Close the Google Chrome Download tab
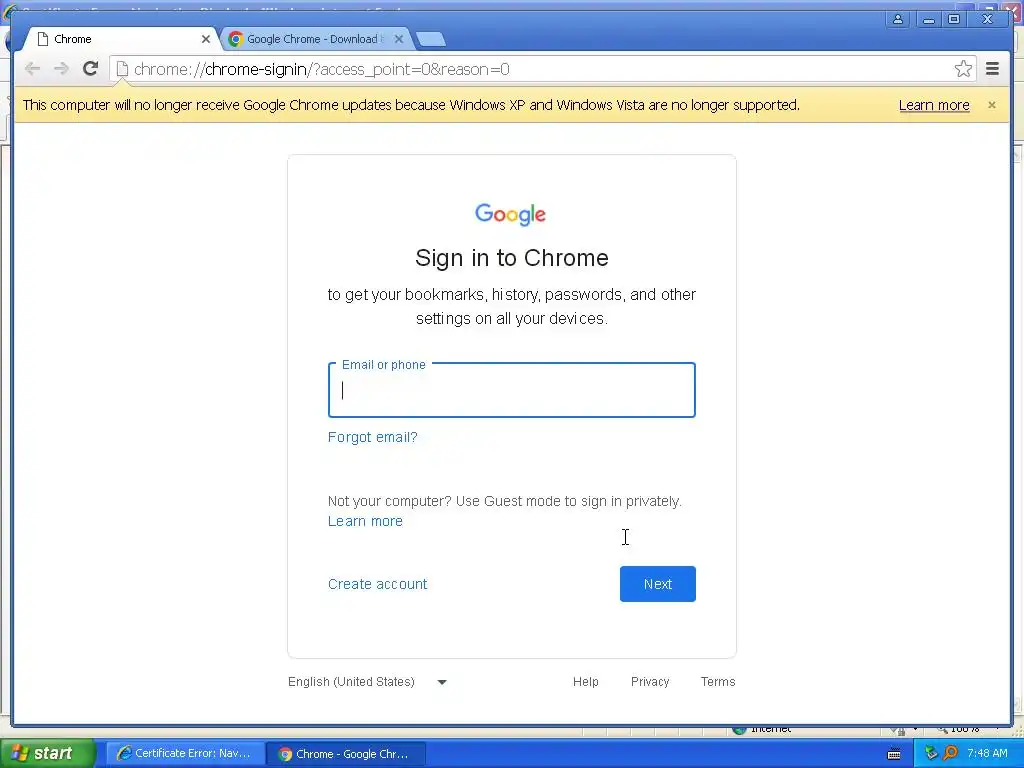 pos(398,39)
